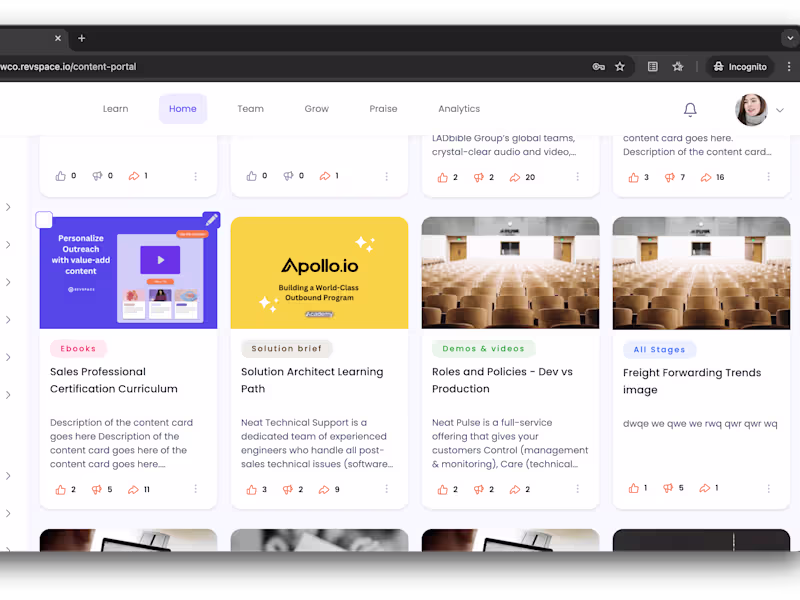
Task: Like the Freight Forwarding Trends image card
Action: pos(634,488)
